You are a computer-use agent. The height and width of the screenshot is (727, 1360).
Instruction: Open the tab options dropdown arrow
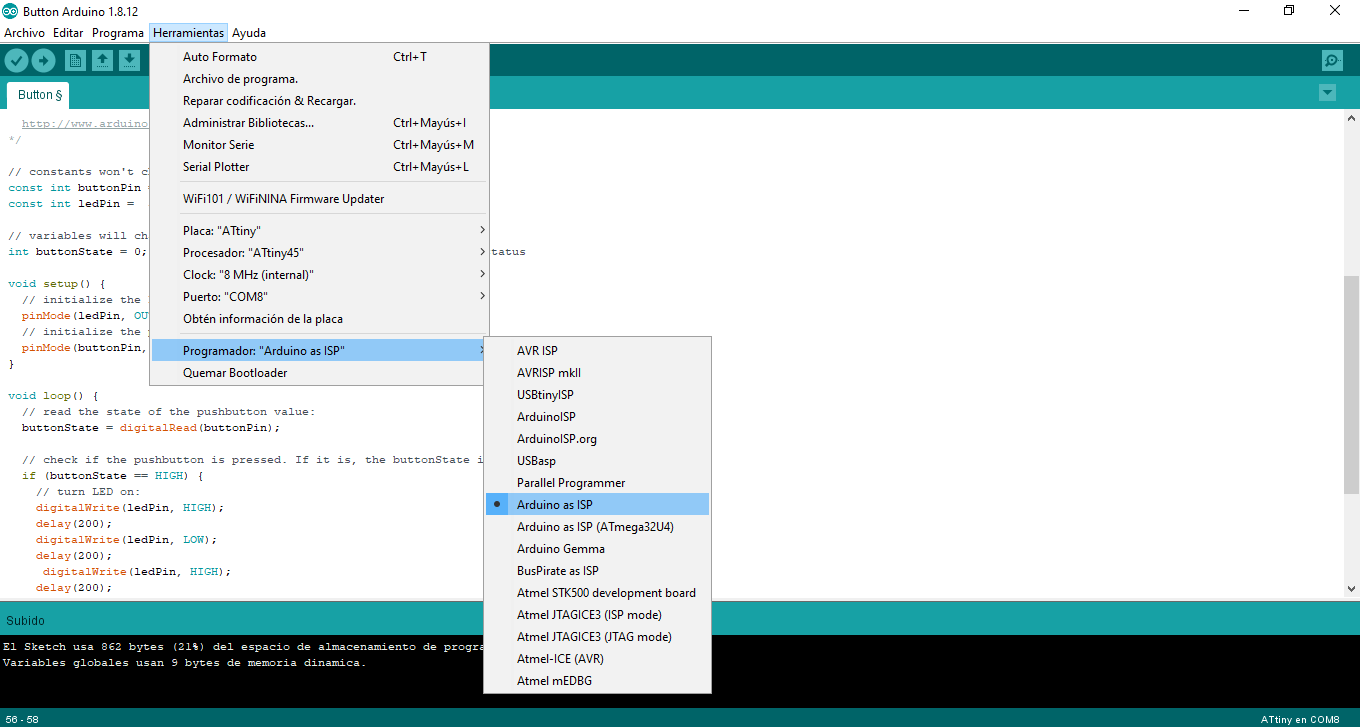click(1327, 93)
